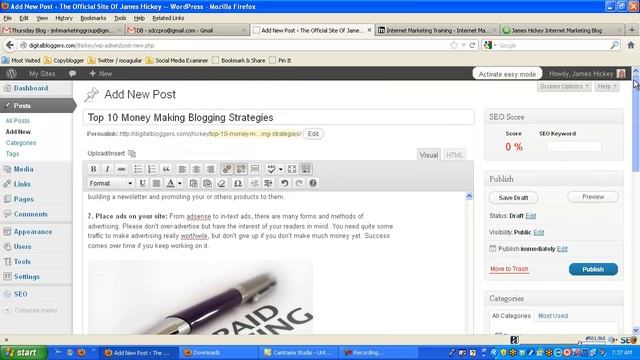640x360 pixels.
Task: Open the All Categories tab
Action: [511, 316]
